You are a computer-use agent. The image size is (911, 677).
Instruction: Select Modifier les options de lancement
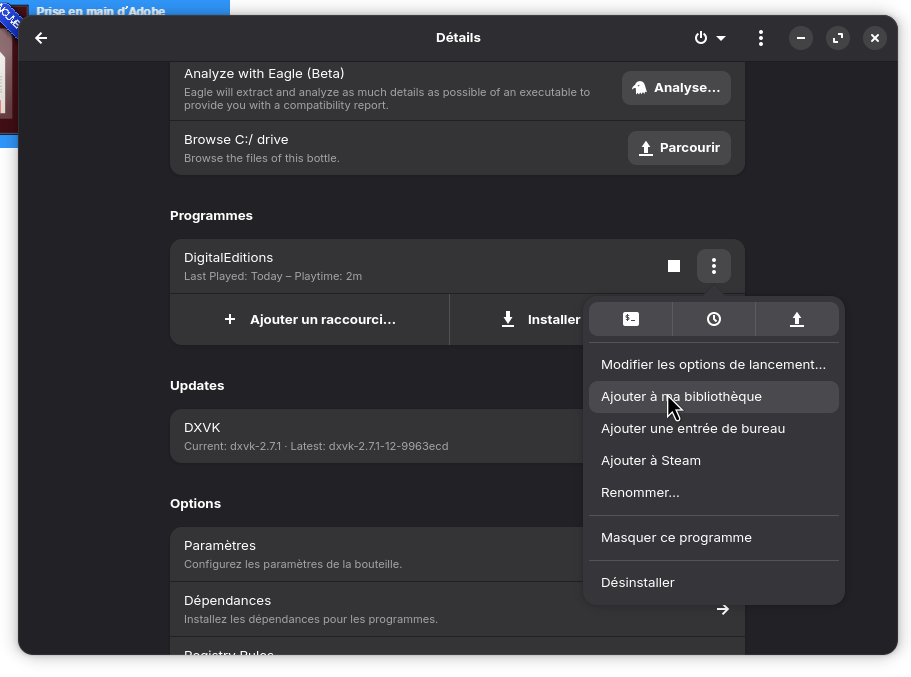tap(713, 365)
